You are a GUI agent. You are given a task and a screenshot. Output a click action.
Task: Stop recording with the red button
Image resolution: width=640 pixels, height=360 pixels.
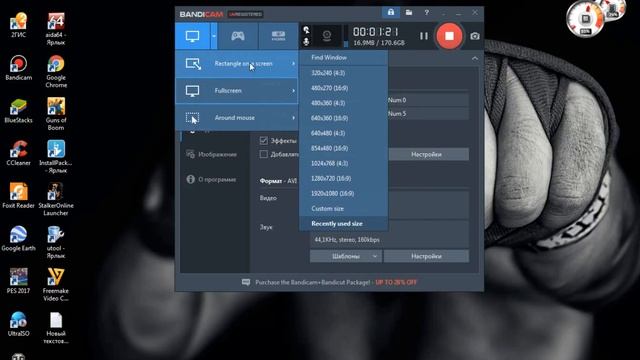[449, 36]
